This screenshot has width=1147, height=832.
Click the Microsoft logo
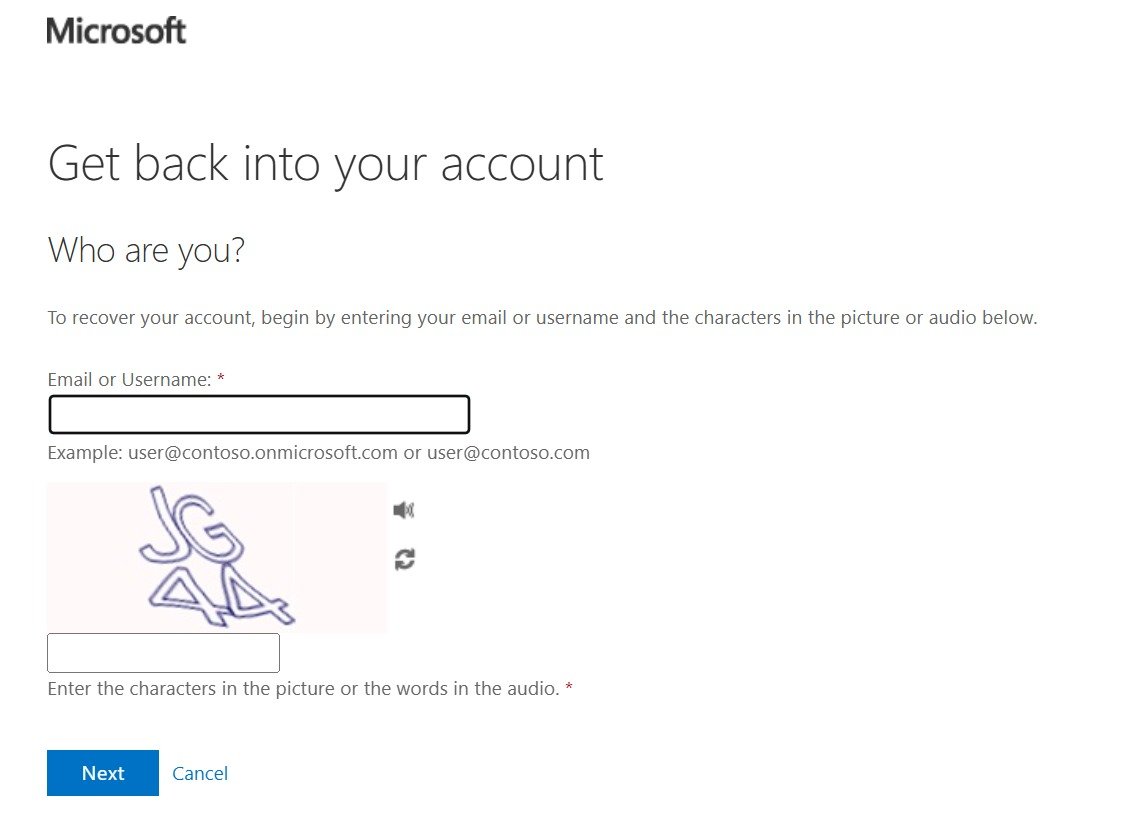(116, 31)
